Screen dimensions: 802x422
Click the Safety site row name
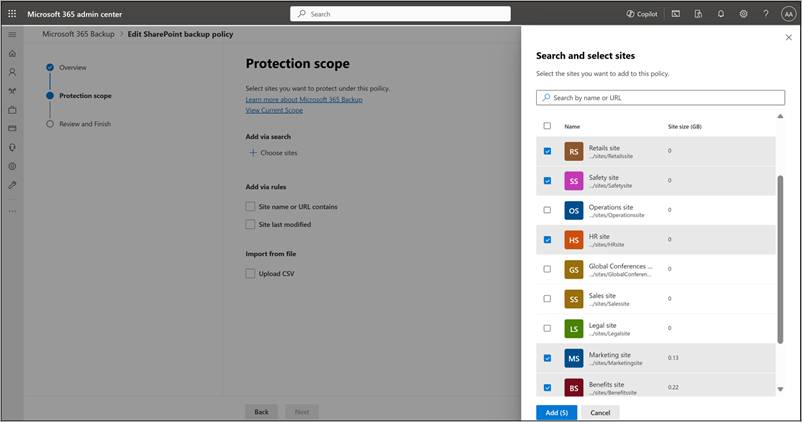604,177
